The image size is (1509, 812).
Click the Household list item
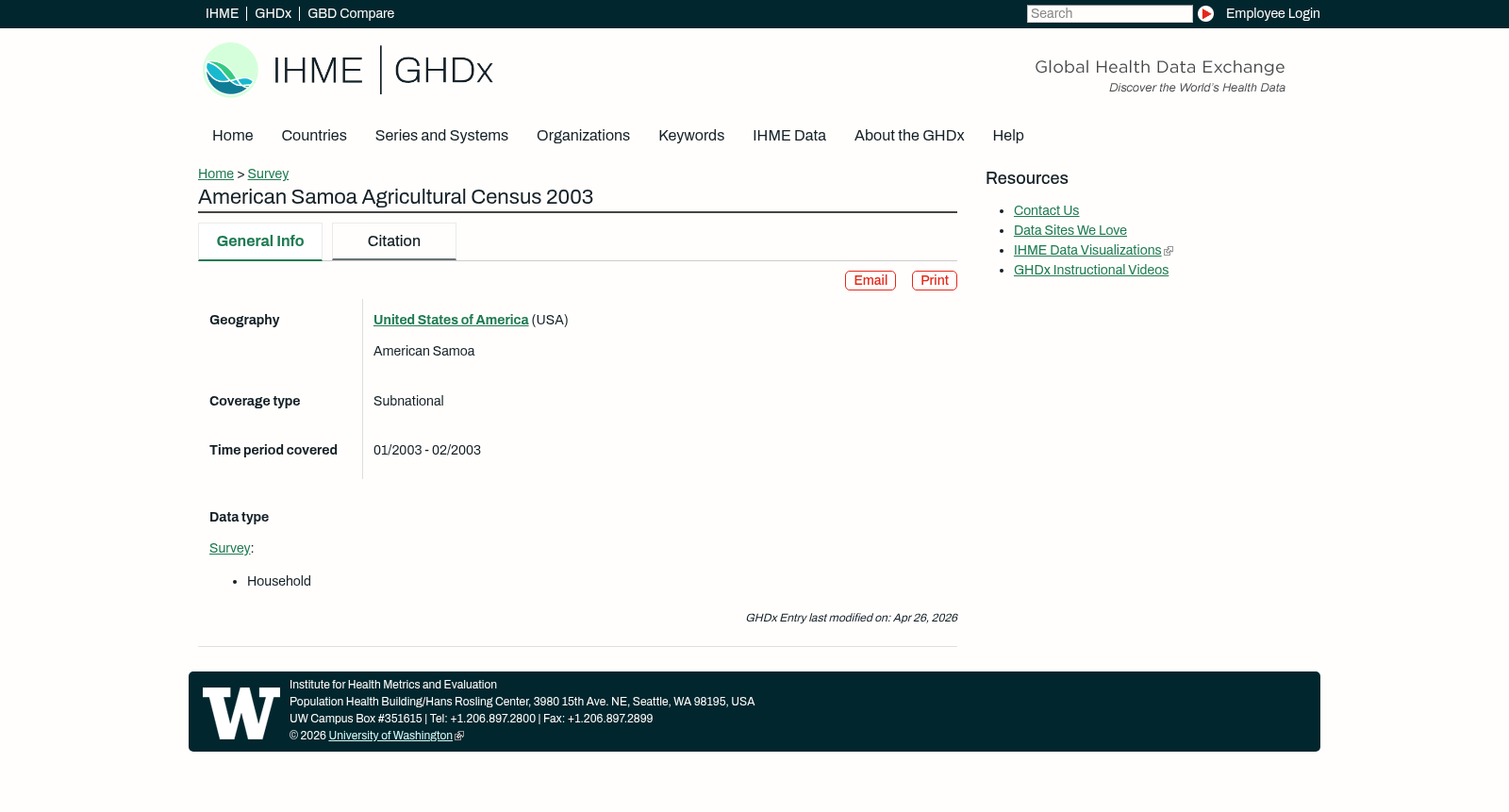[x=279, y=581]
